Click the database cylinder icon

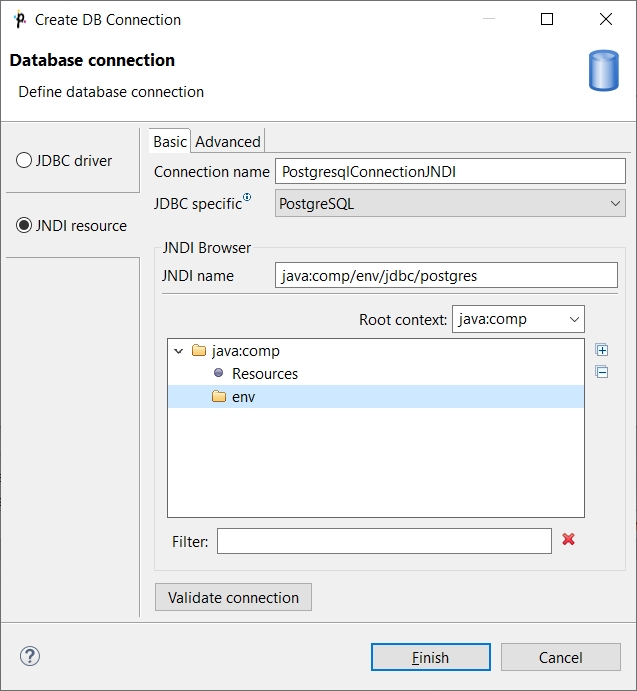(603, 71)
